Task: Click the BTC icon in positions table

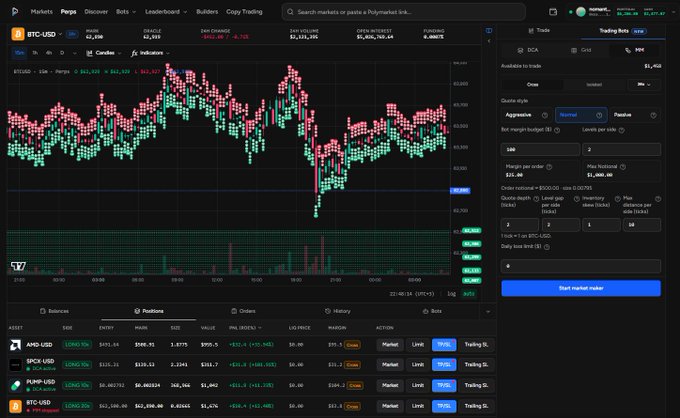Action: point(15,406)
